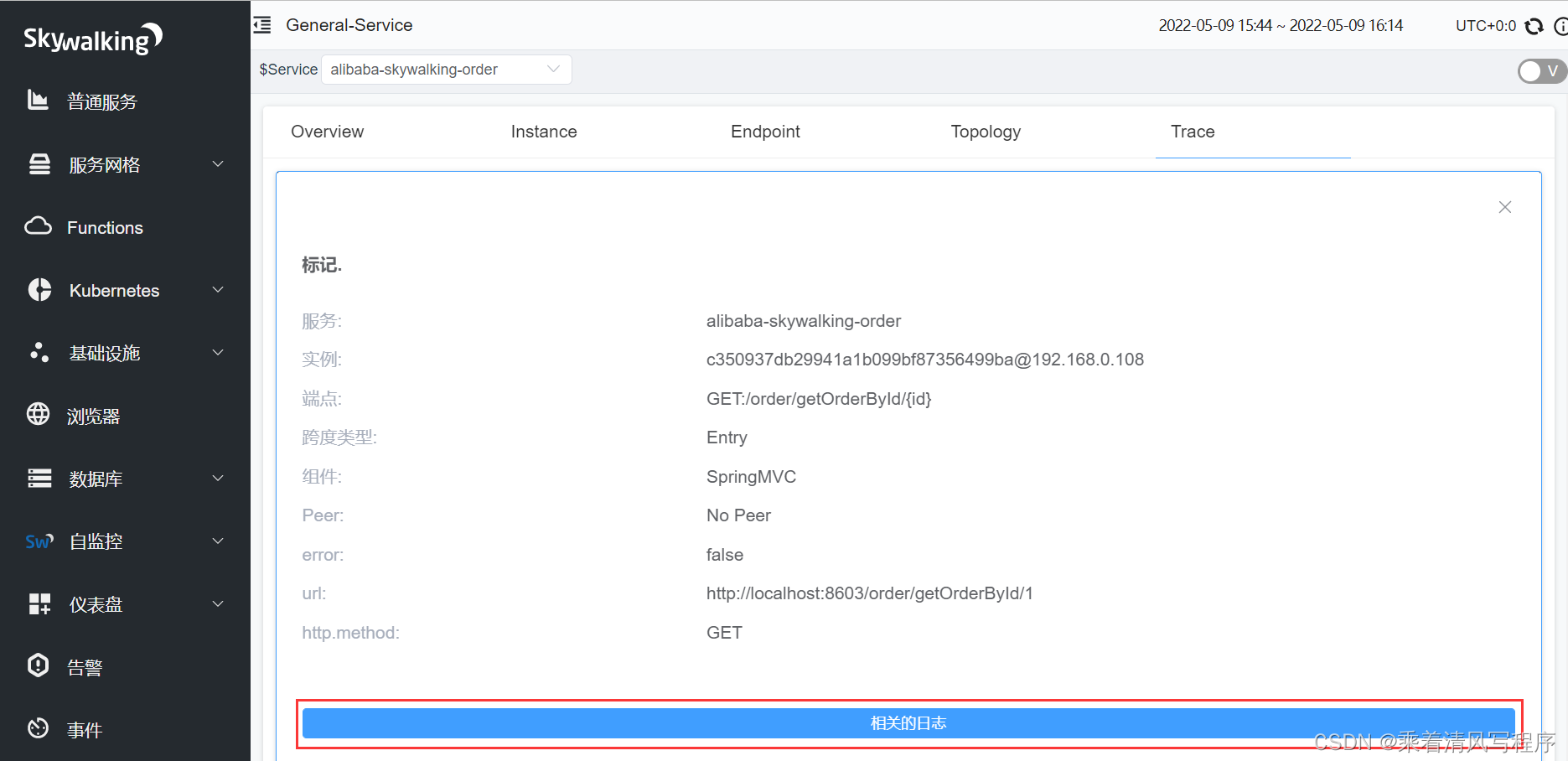Click the refresh reload icon
The image size is (1568, 761).
pos(1534,26)
